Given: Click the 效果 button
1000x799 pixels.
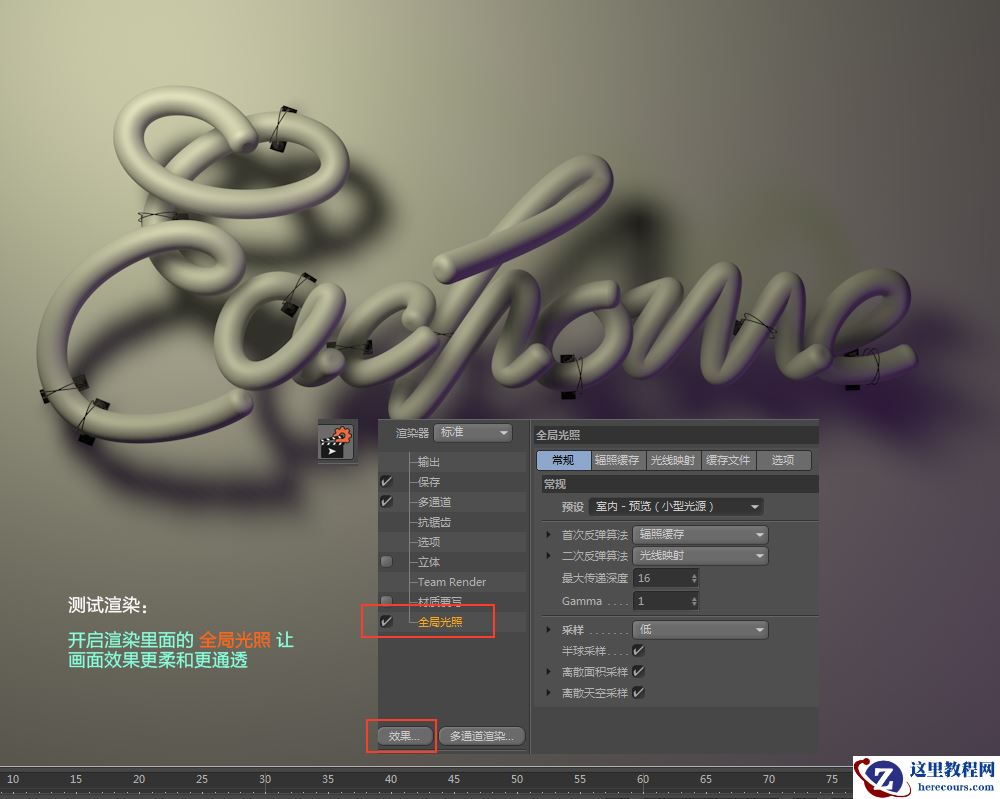Looking at the screenshot, I should (402, 735).
